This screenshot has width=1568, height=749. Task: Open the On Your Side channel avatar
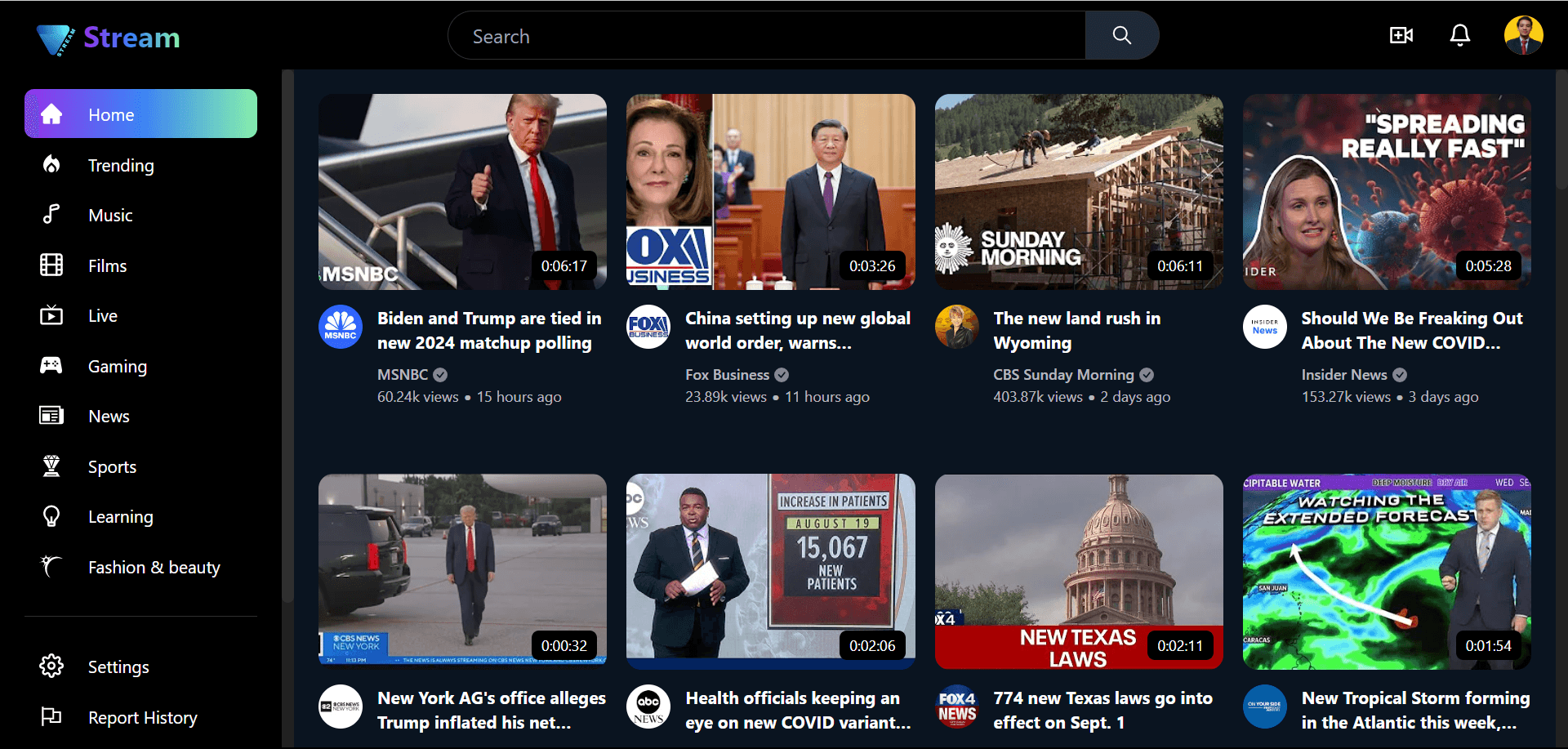[x=1265, y=707]
